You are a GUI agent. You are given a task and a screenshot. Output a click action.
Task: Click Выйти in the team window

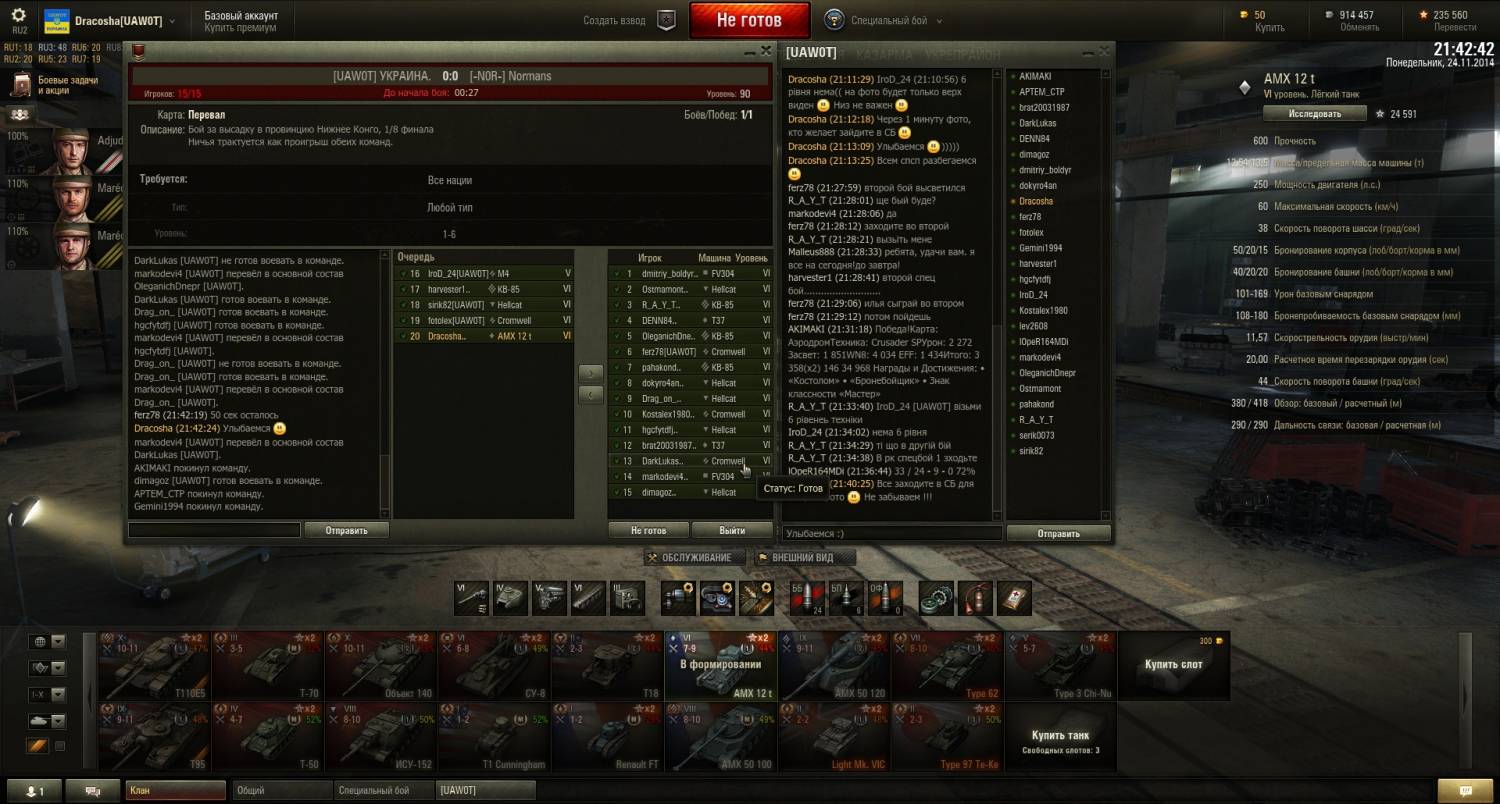732,530
